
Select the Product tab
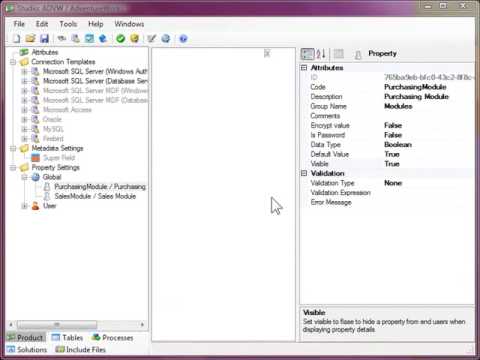[26, 338]
